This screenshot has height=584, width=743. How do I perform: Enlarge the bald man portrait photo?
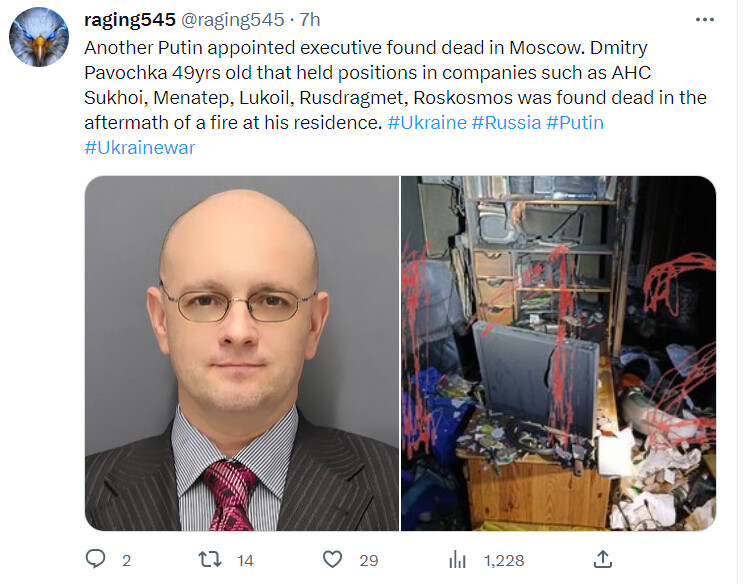242,353
